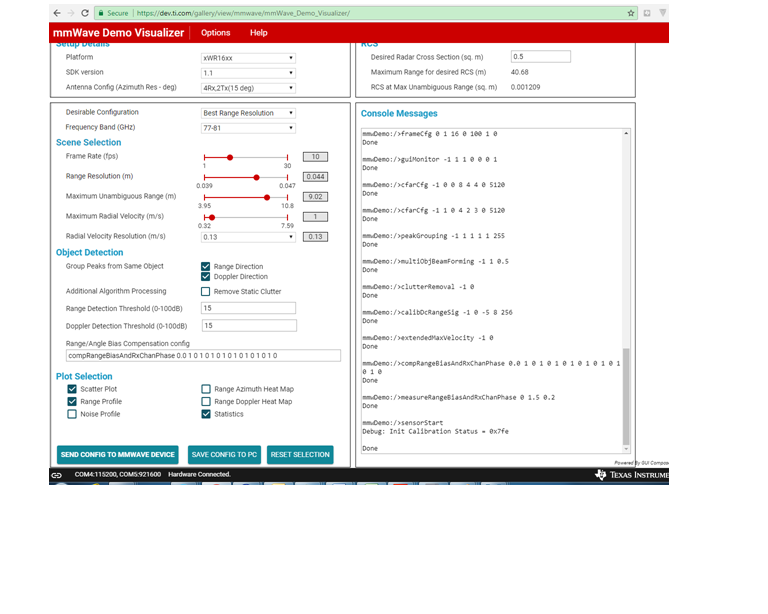The image size is (768, 614).
Task: Click the Range Resolution slider handle
Action: coord(256,177)
